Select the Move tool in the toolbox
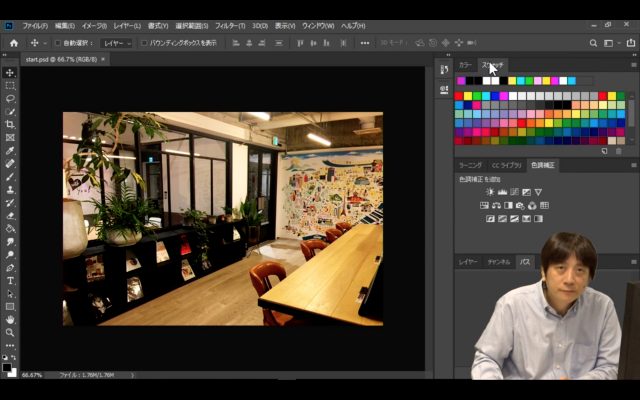 point(10,73)
